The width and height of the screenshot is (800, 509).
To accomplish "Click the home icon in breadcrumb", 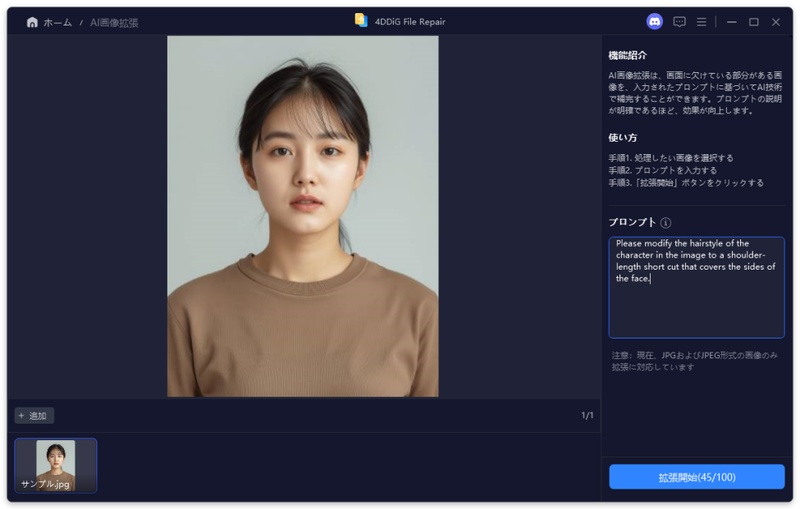I will [x=32, y=22].
